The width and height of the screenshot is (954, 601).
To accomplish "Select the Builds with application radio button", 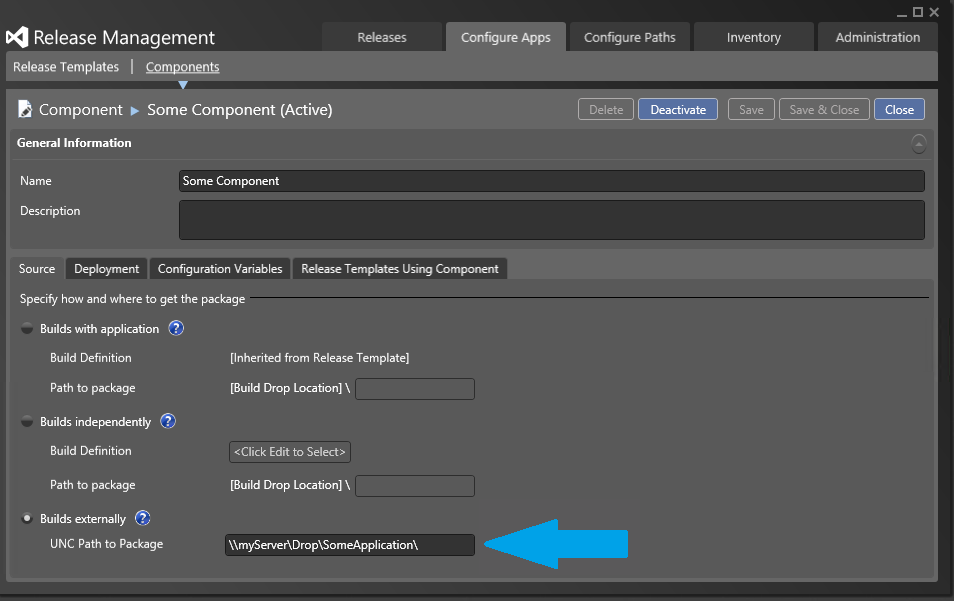I will pyautogui.click(x=27, y=328).
